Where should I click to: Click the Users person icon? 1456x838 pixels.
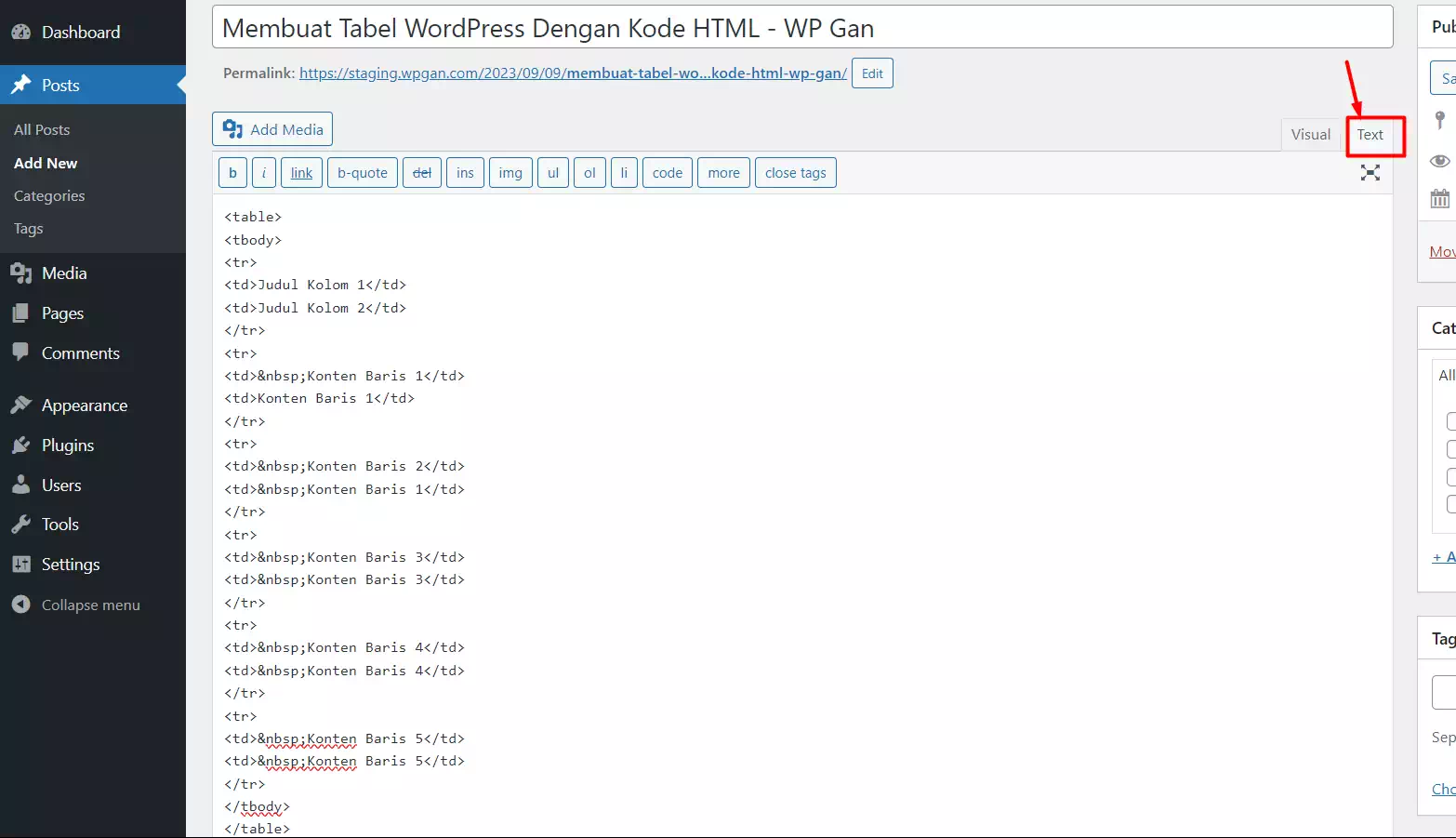(21, 486)
